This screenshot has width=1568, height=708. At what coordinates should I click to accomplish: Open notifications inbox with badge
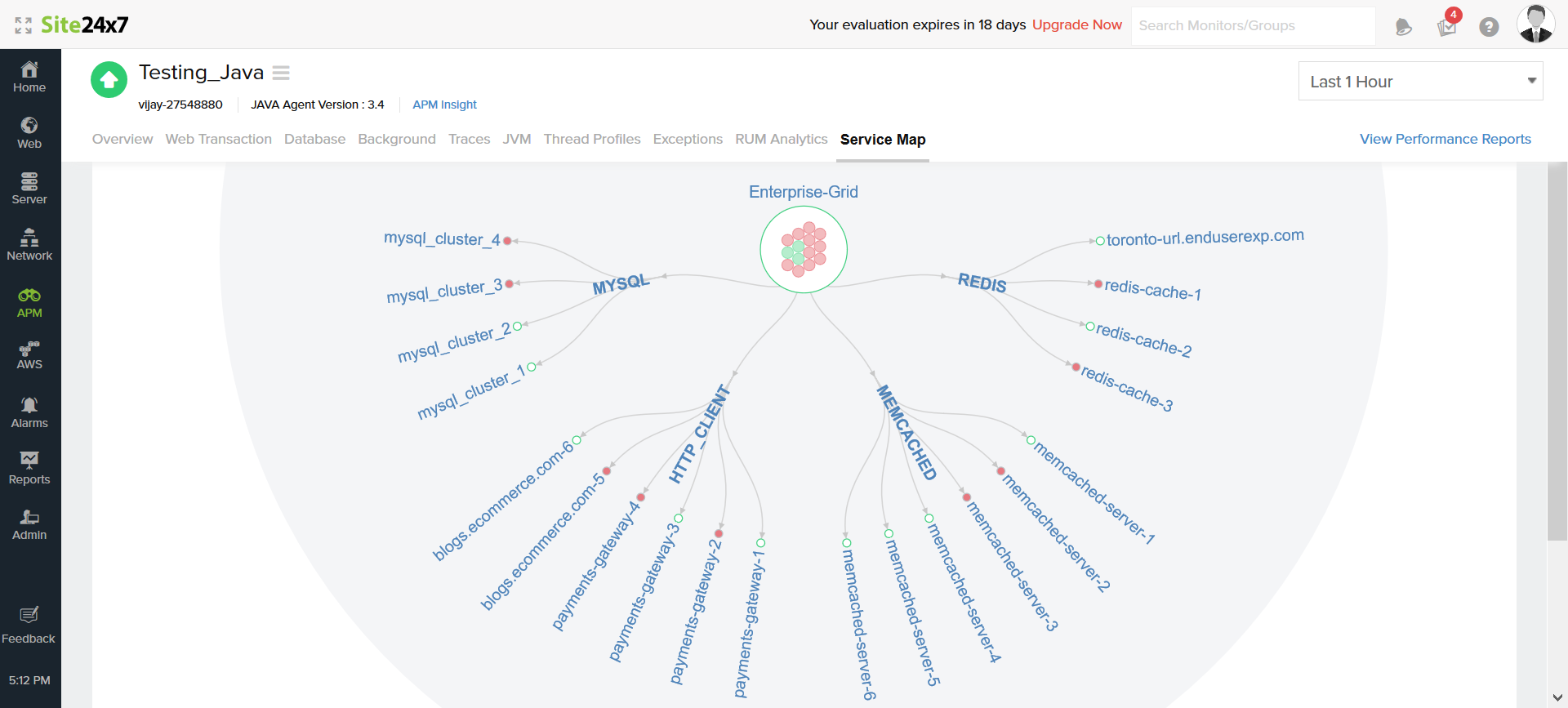pyautogui.click(x=1447, y=26)
